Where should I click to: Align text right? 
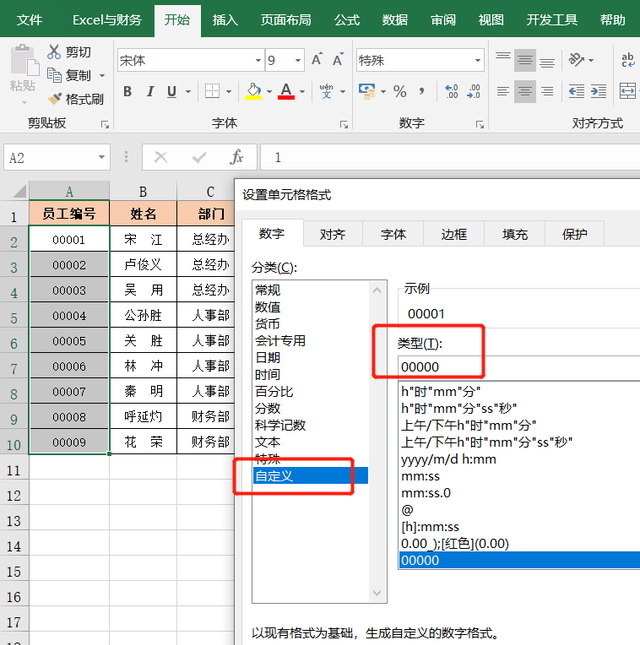point(547,91)
